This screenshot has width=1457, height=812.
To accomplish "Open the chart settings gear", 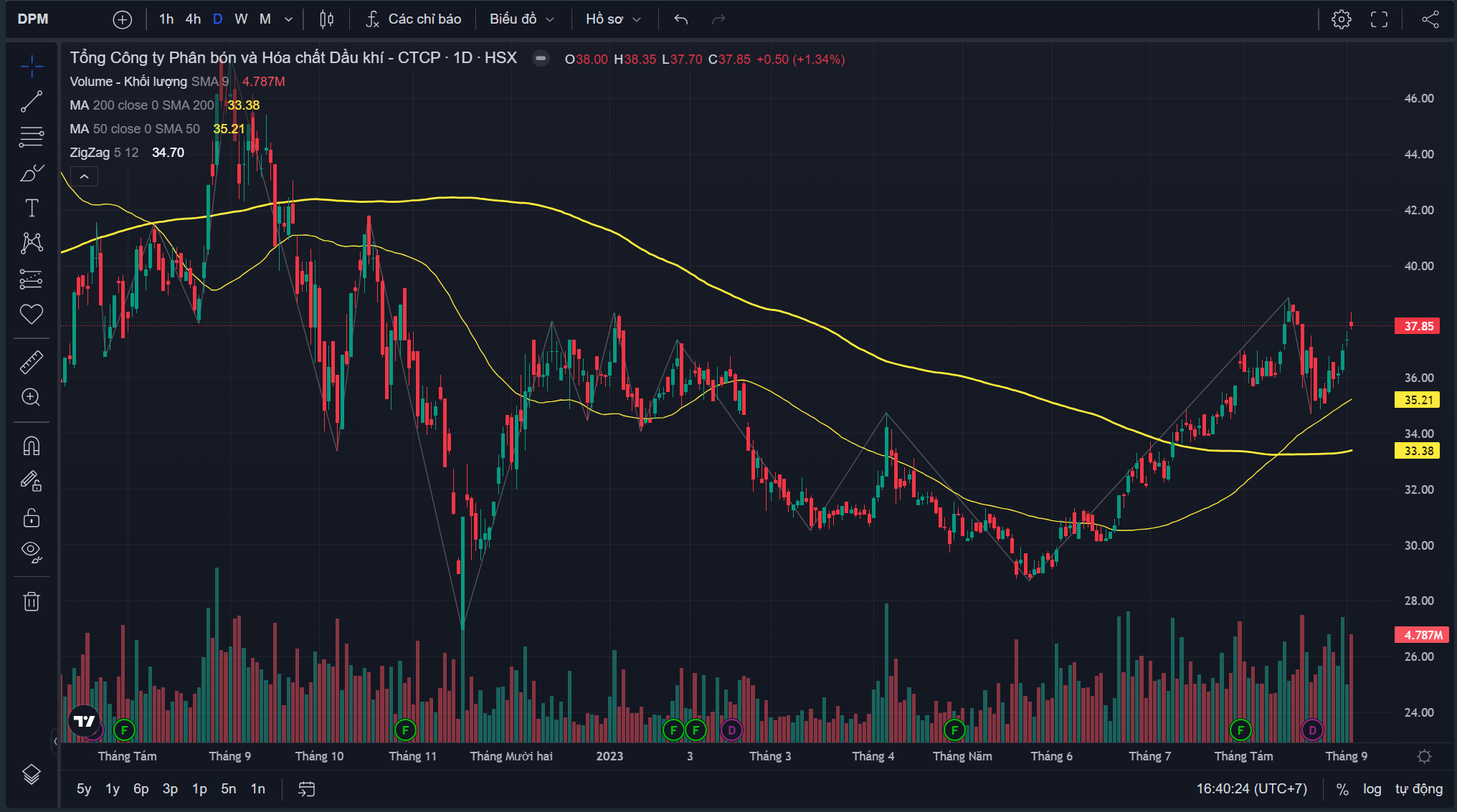I will pyautogui.click(x=1341, y=19).
